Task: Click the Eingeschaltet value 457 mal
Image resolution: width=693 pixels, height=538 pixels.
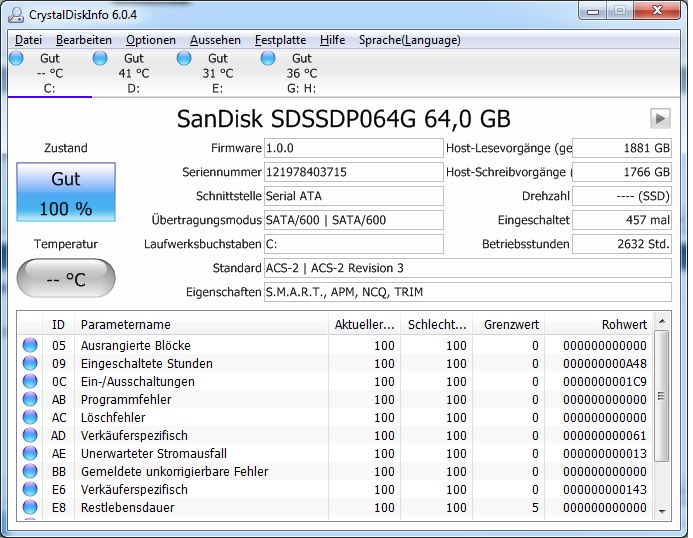Action: pos(622,220)
